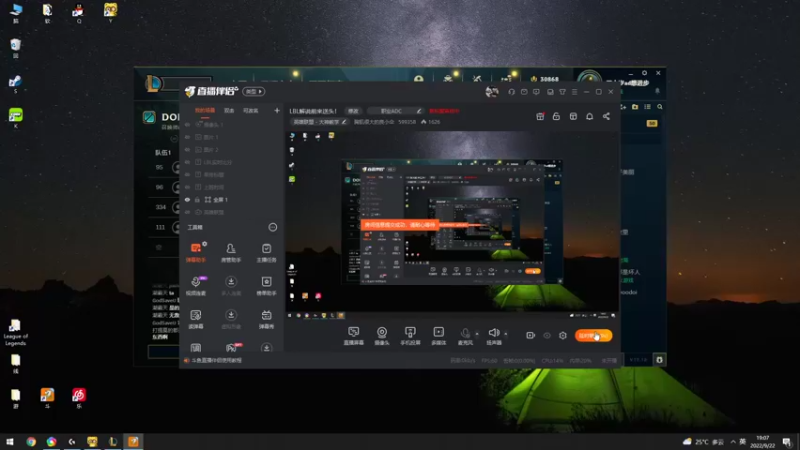The width and height of the screenshot is (800, 450).
Task: Click the bell notification icon above the preview
Action: pyautogui.click(x=589, y=116)
